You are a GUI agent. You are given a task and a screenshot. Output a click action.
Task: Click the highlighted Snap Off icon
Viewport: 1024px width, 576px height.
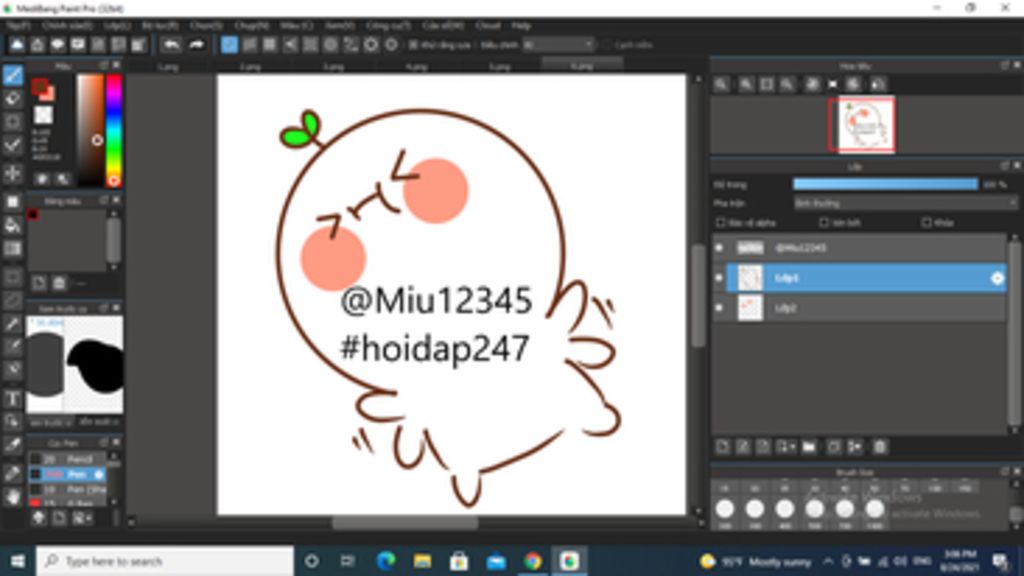tap(229, 45)
